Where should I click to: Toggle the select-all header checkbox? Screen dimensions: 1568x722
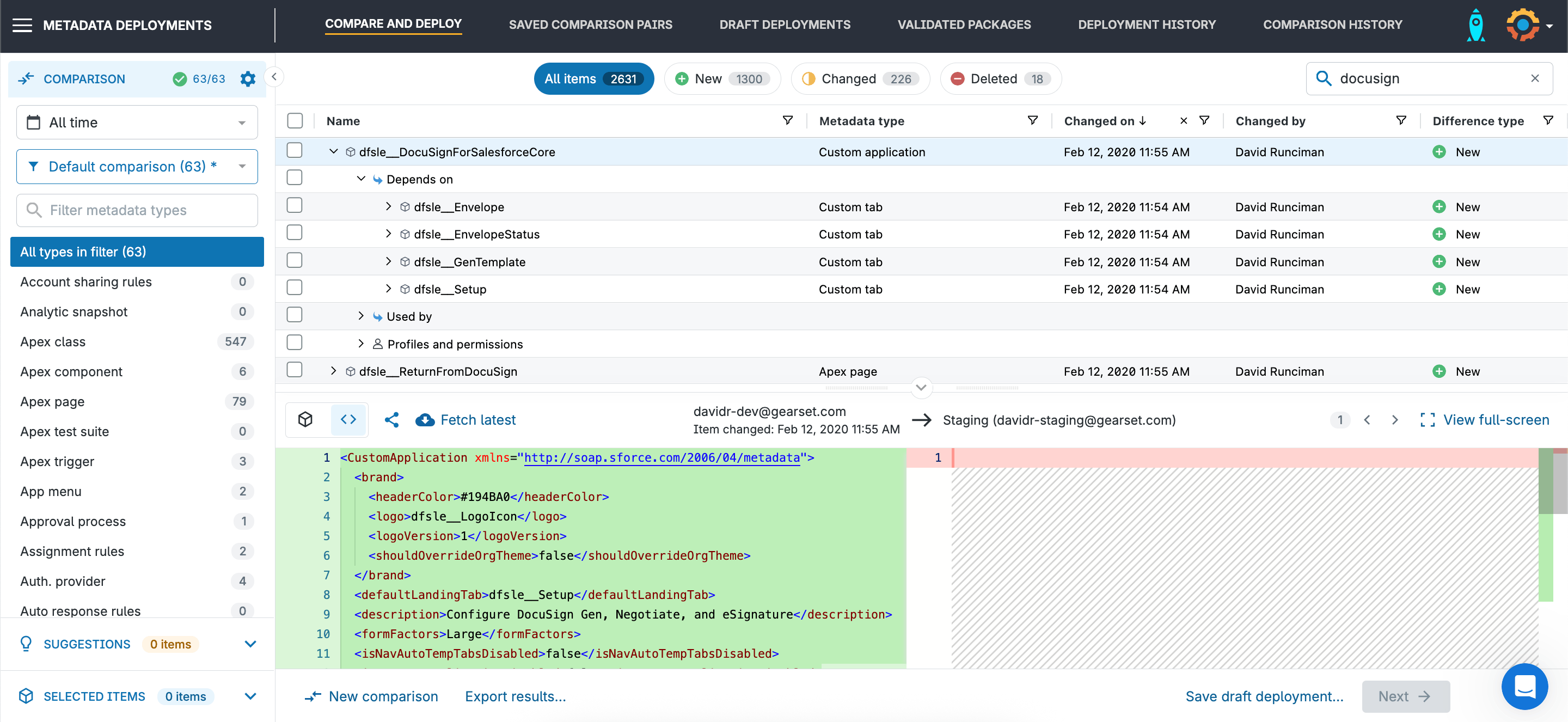[x=295, y=120]
